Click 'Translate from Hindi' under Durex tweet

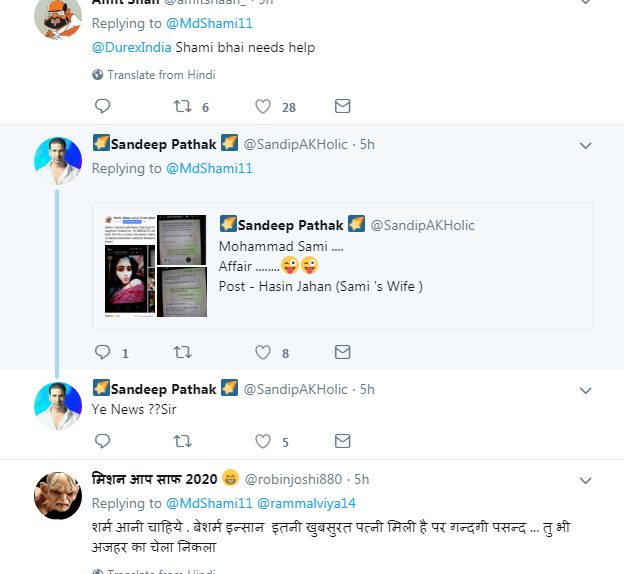click(x=160, y=75)
